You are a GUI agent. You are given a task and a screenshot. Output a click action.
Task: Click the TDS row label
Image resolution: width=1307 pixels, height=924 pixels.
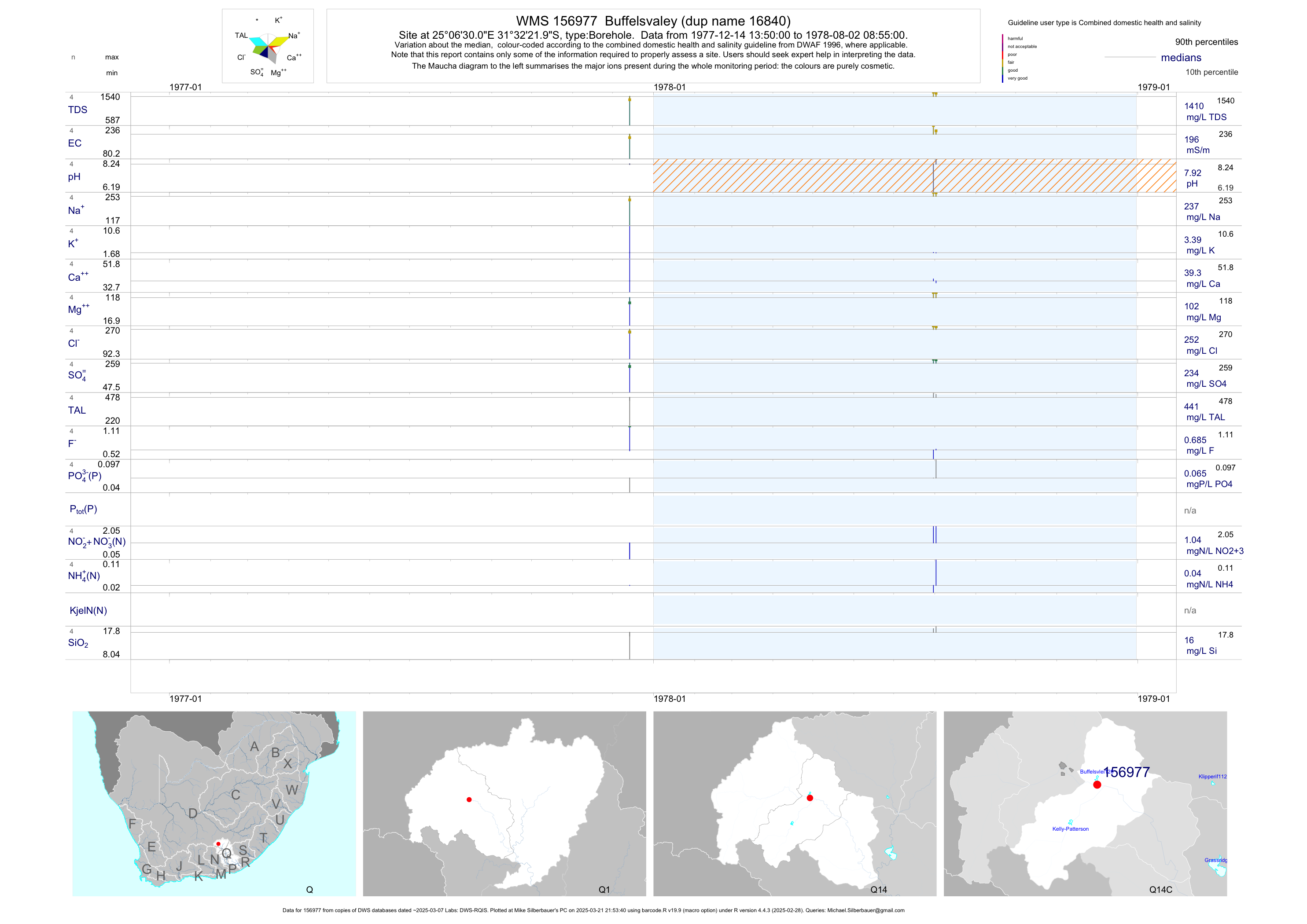78,110
